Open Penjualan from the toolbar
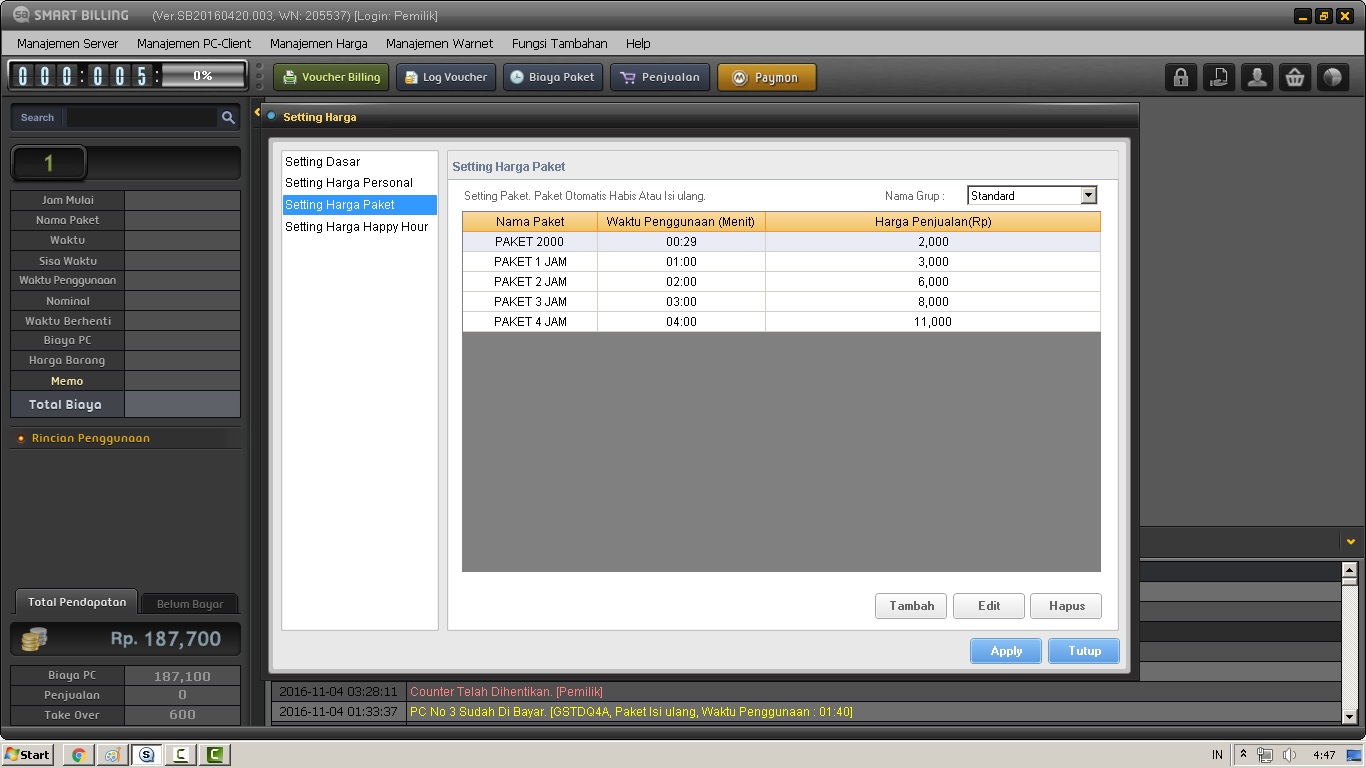Viewport: 1366px width, 768px height. pyautogui.click(x=660, y=77)
